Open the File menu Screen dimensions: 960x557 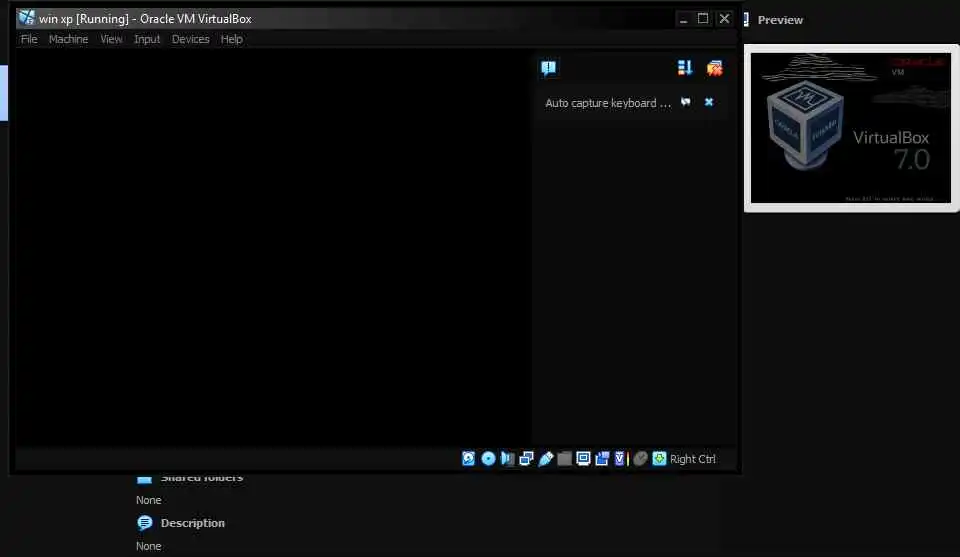pos(29,39)
